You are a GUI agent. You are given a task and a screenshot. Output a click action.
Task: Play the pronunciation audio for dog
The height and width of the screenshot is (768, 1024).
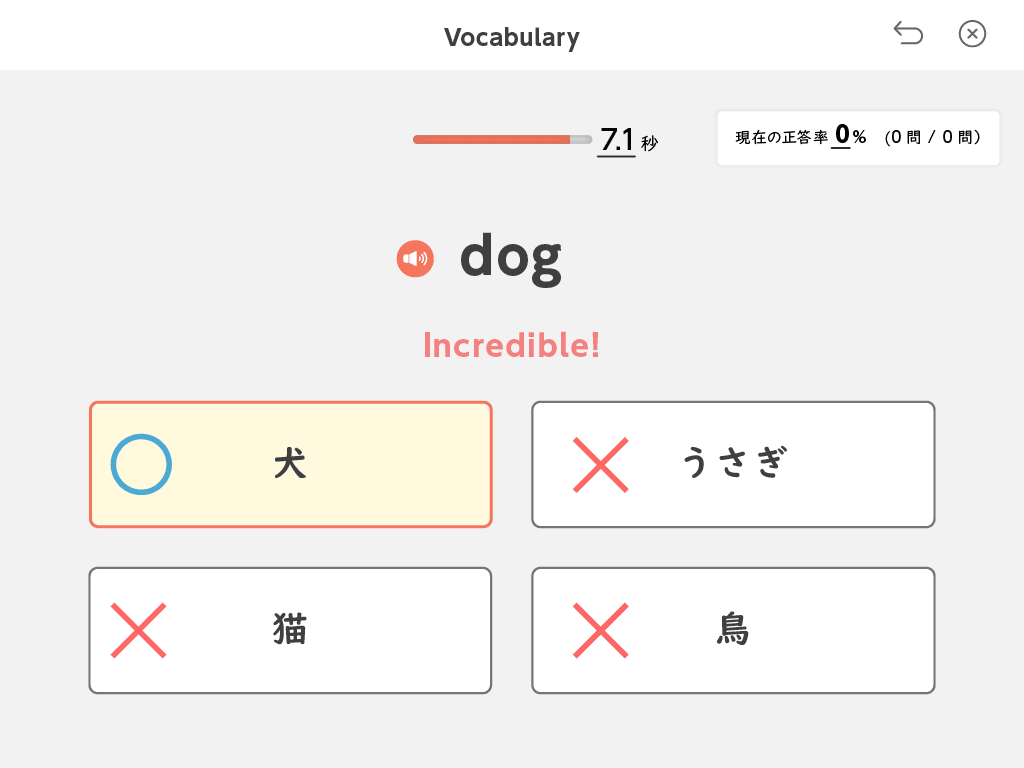(x=415, y=260)
